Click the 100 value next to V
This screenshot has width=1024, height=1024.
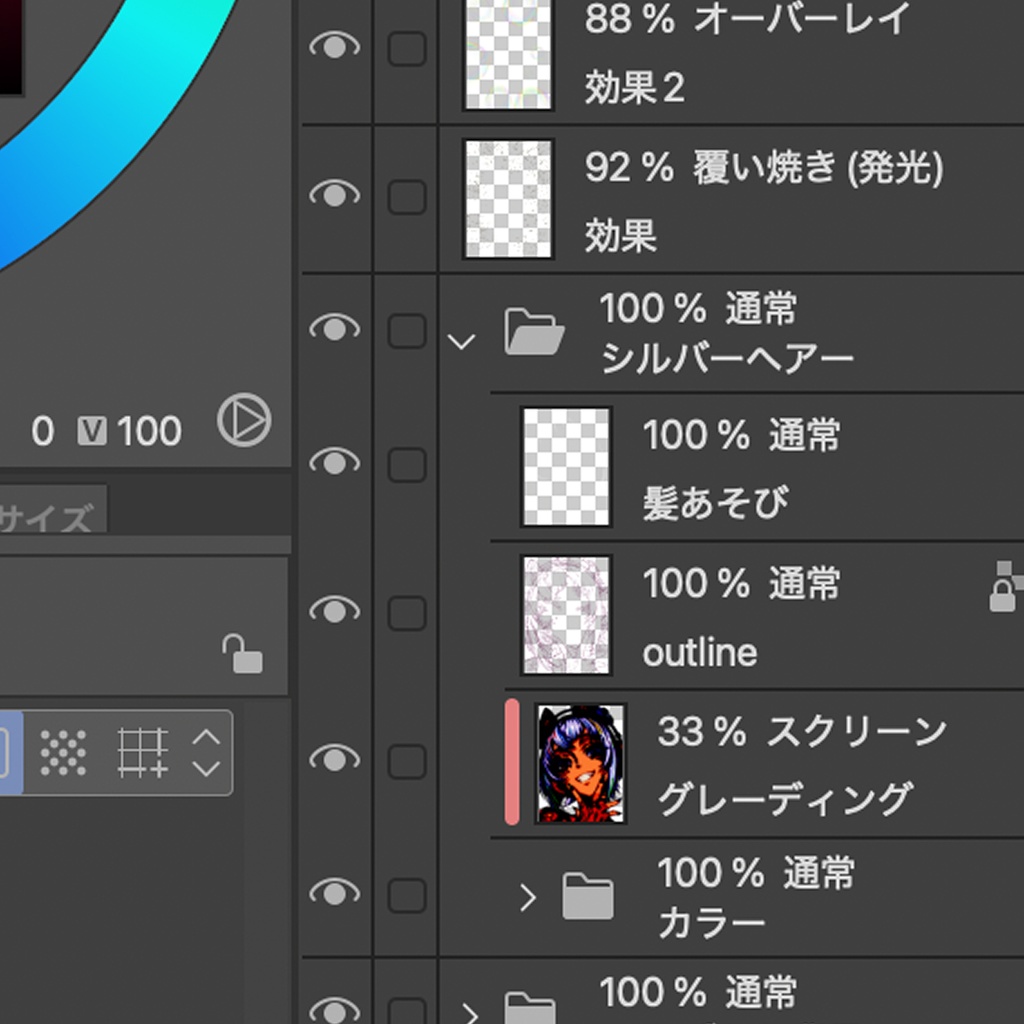click(149, 432)
